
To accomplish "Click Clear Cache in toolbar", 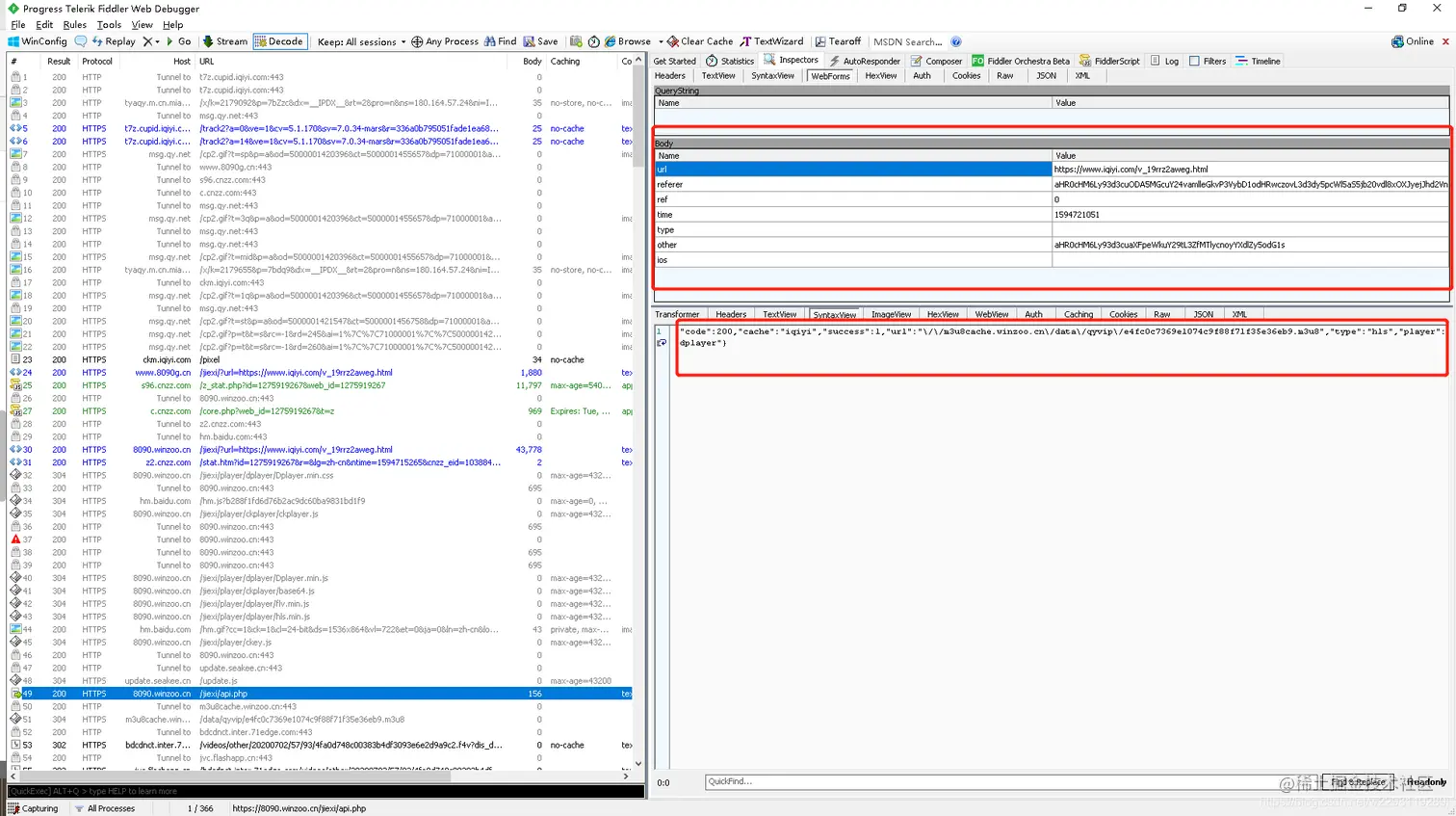I will 700,41.
